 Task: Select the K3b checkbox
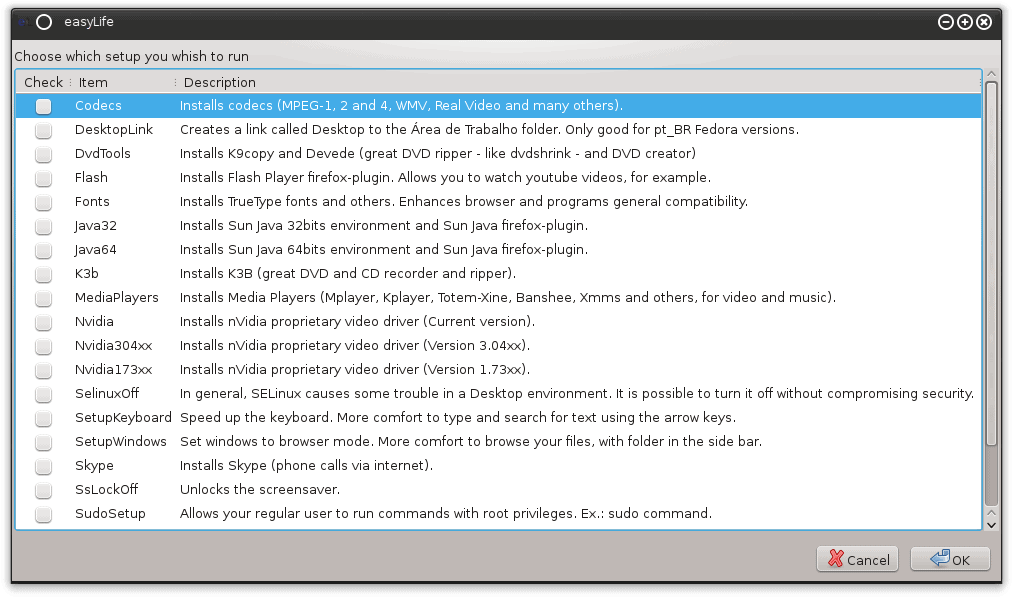tap(43, 274)
